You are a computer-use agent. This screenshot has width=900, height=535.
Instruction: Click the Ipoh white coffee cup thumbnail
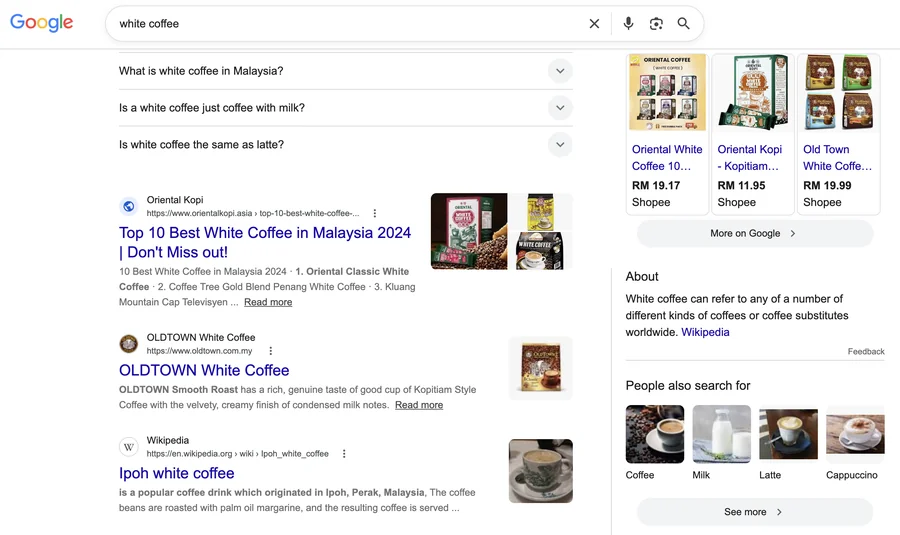click(x=541, y=471)
